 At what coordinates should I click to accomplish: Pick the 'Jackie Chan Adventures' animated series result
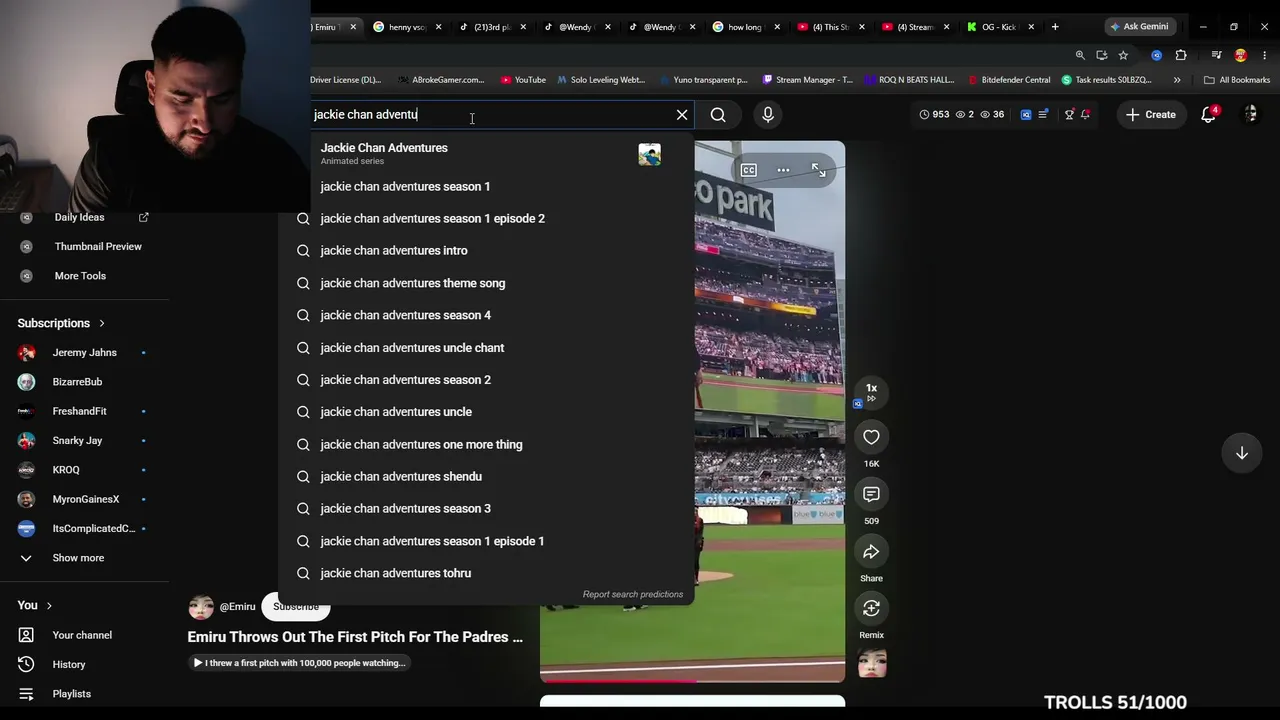click(486, 153)
